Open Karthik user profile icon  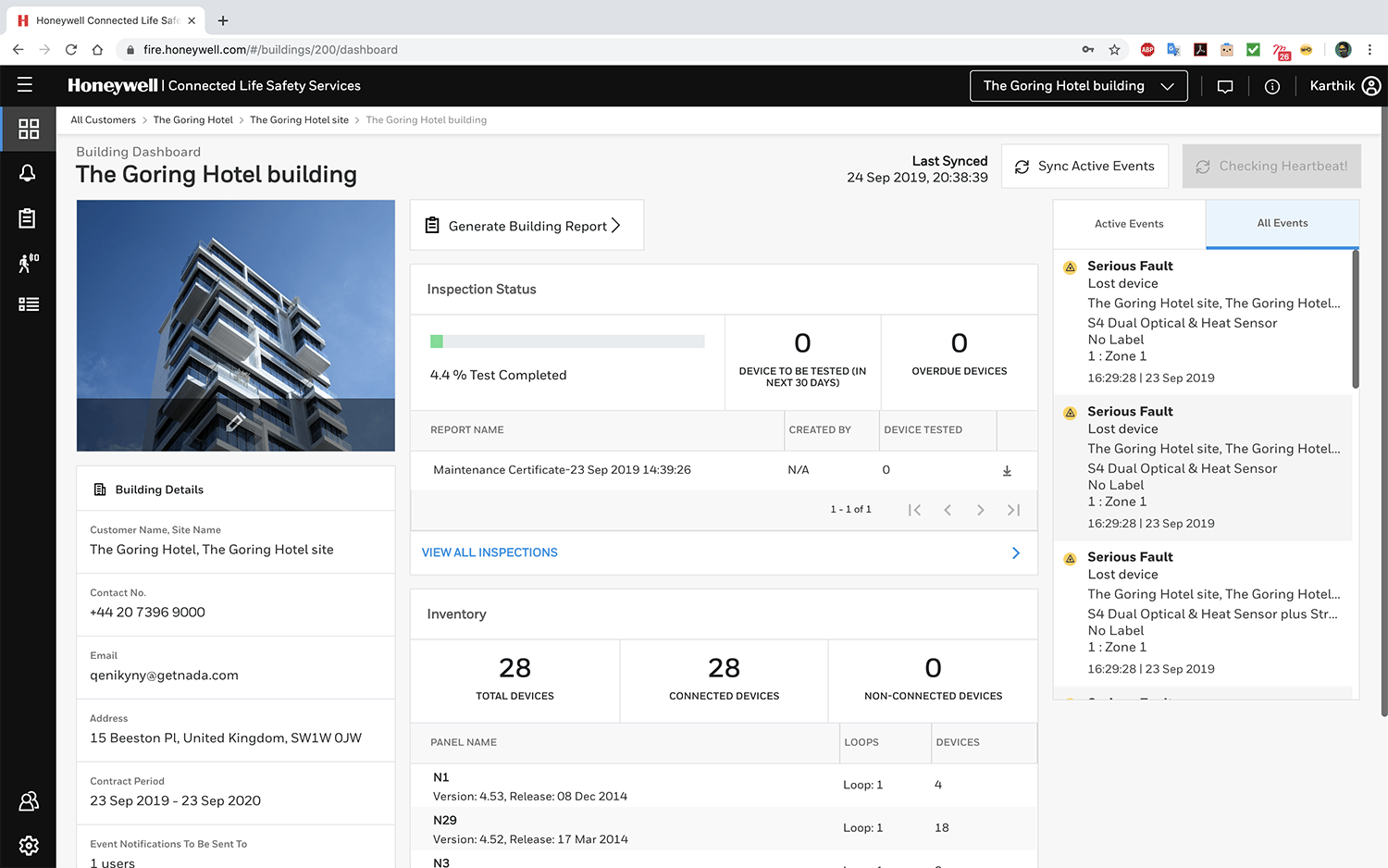coord(1371,86)
